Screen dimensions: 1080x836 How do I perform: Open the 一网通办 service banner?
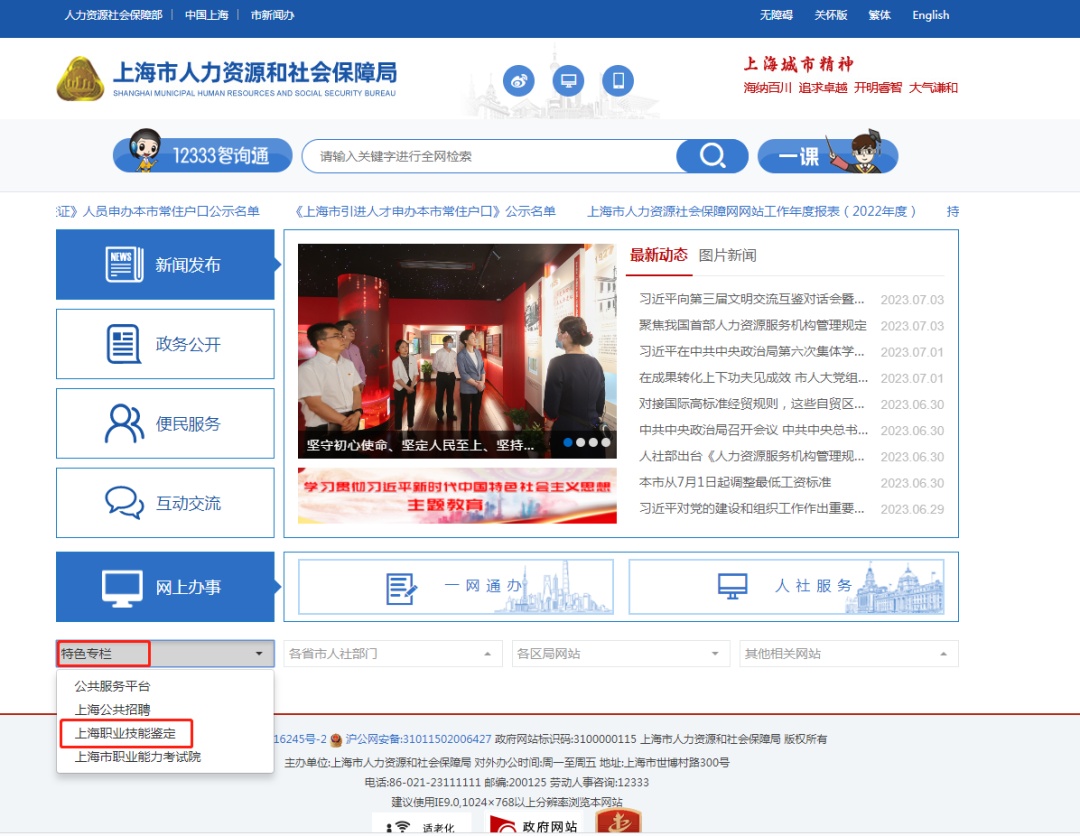[x=456, y=586]
